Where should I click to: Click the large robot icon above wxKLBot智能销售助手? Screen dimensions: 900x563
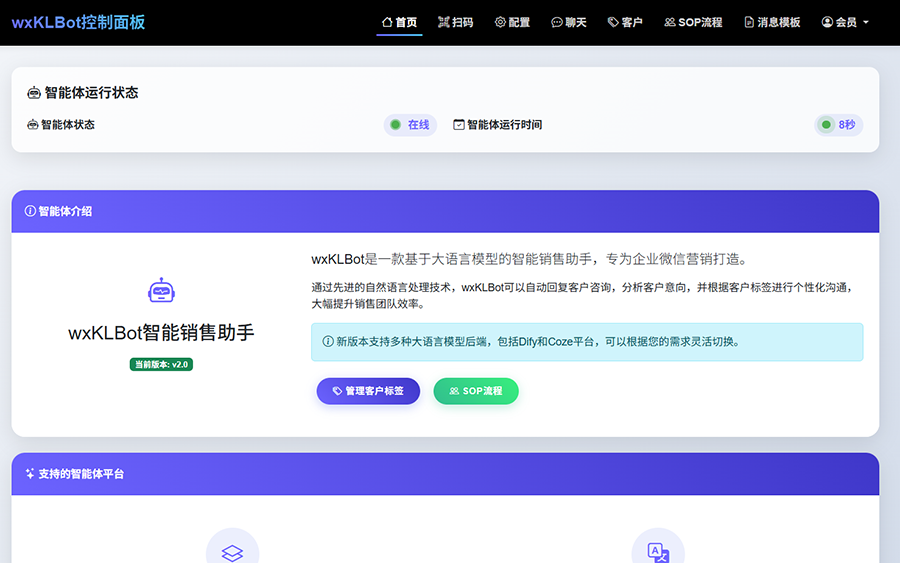161,290
